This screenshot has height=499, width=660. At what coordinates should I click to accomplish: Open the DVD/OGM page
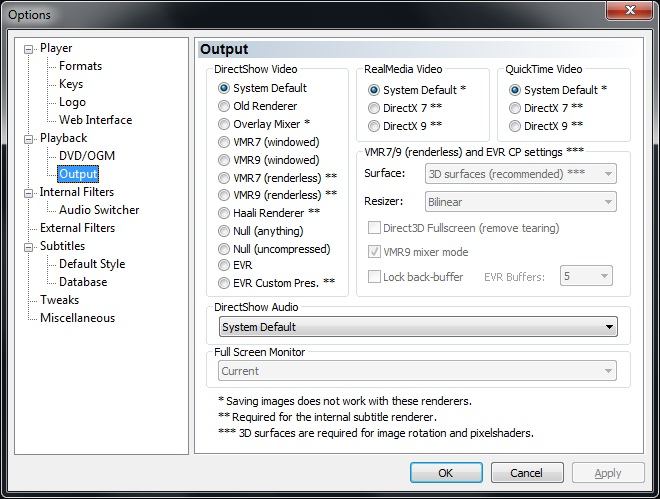[x=87, y=156]
